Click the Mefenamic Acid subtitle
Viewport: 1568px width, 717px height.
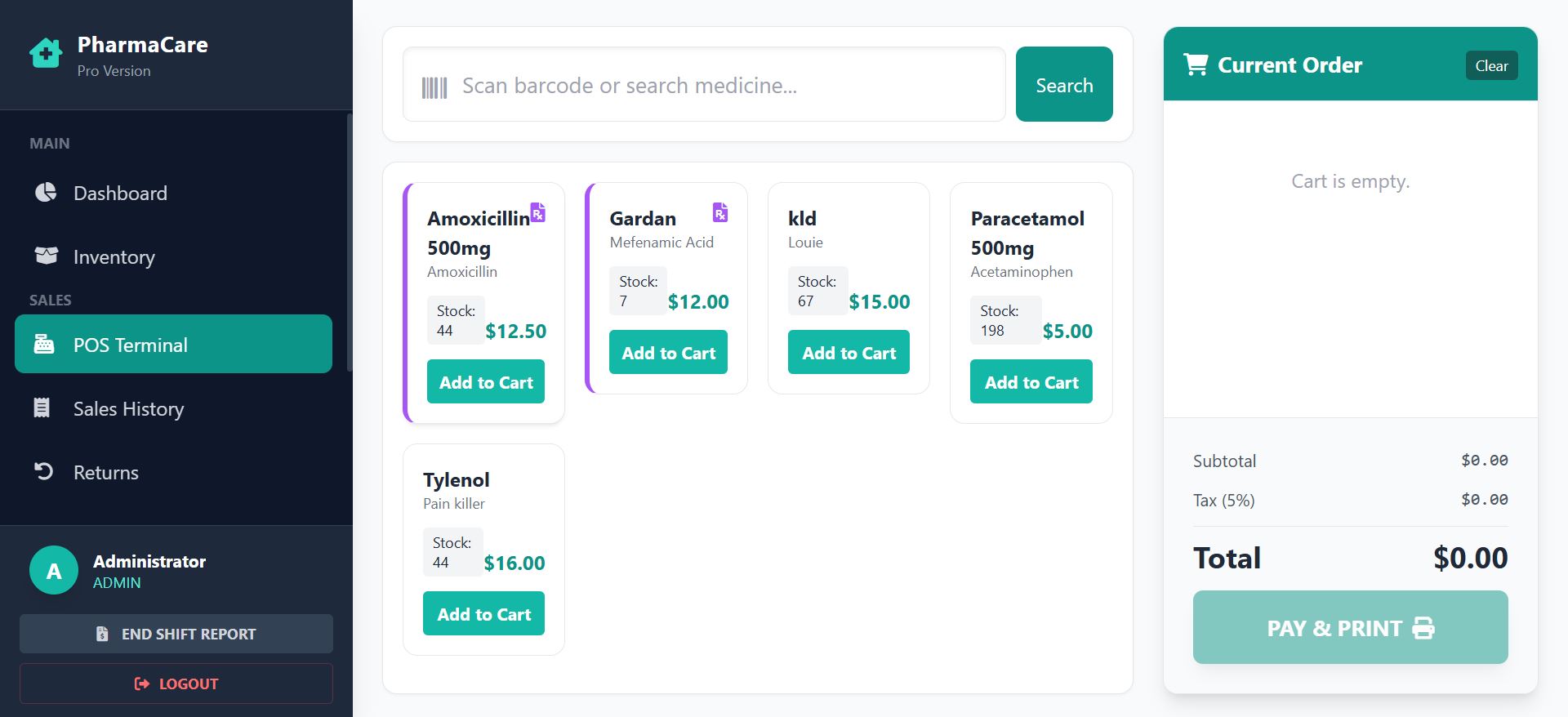tap(661, 243)
